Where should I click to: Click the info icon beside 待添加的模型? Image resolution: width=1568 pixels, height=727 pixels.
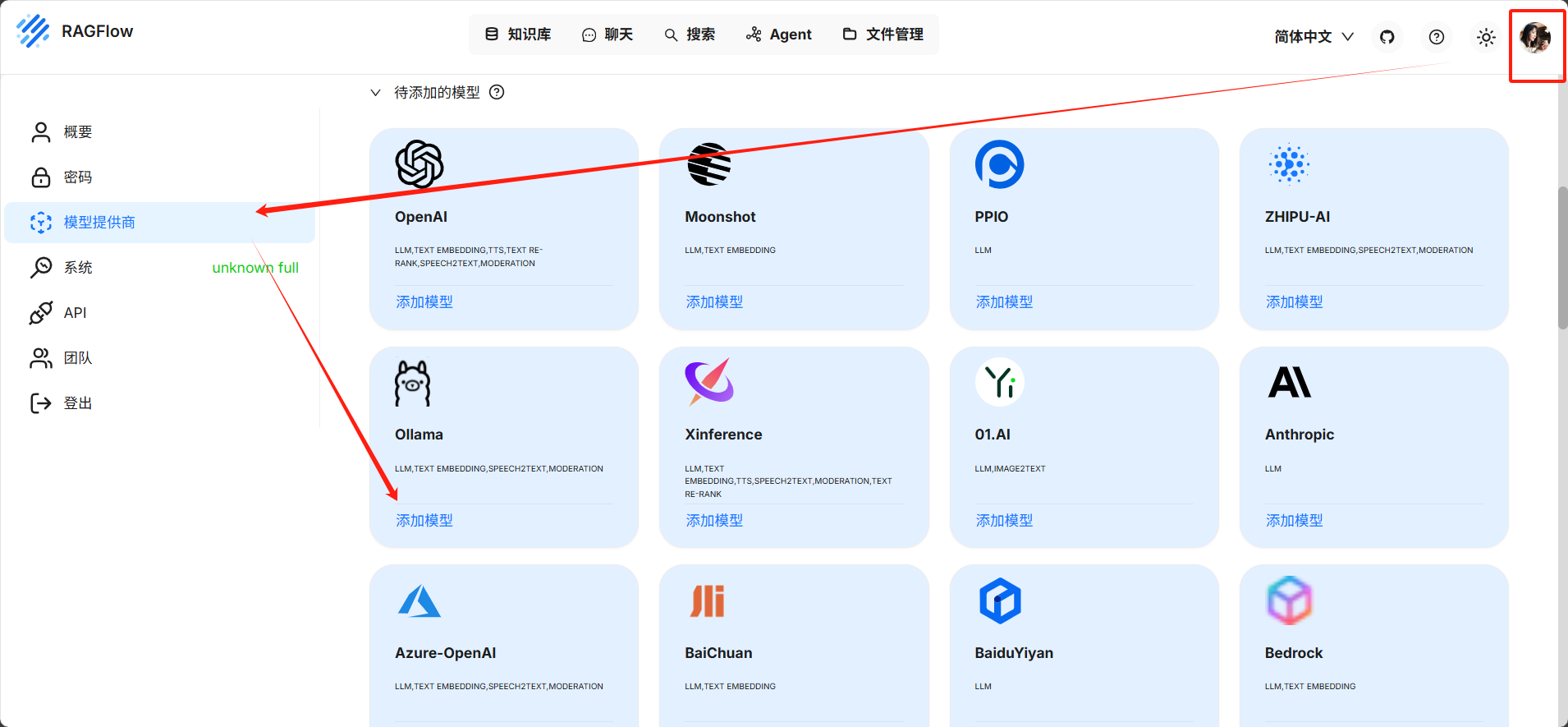pyautogui.click(x=497, y=92)
